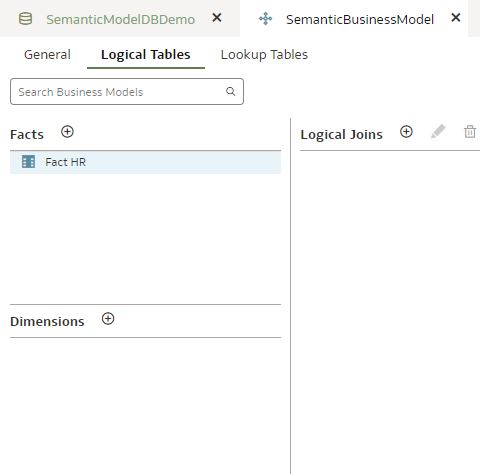Switch to the General tab
The width and height of the screenshot is (480, 474).
click(47, 54)
